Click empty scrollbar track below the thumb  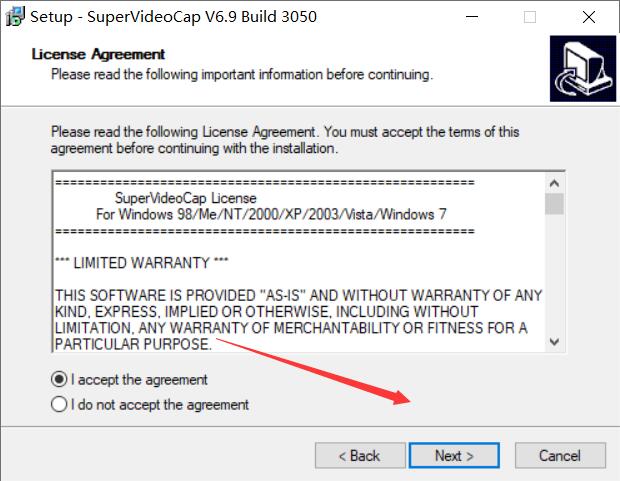click(555, 280)
